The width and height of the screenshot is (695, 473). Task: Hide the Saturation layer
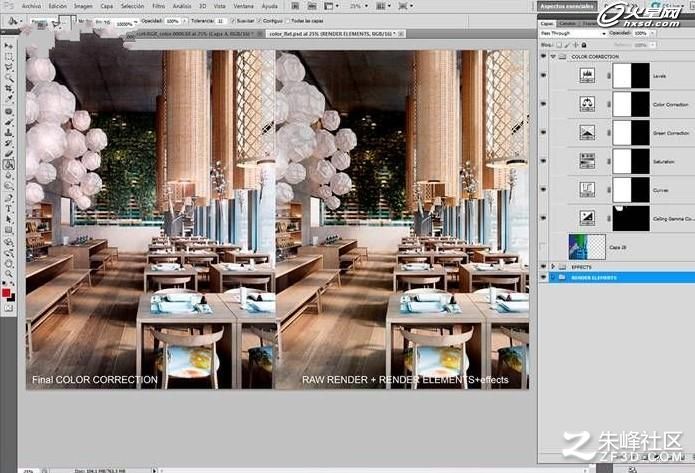click(x=543, y=161)
